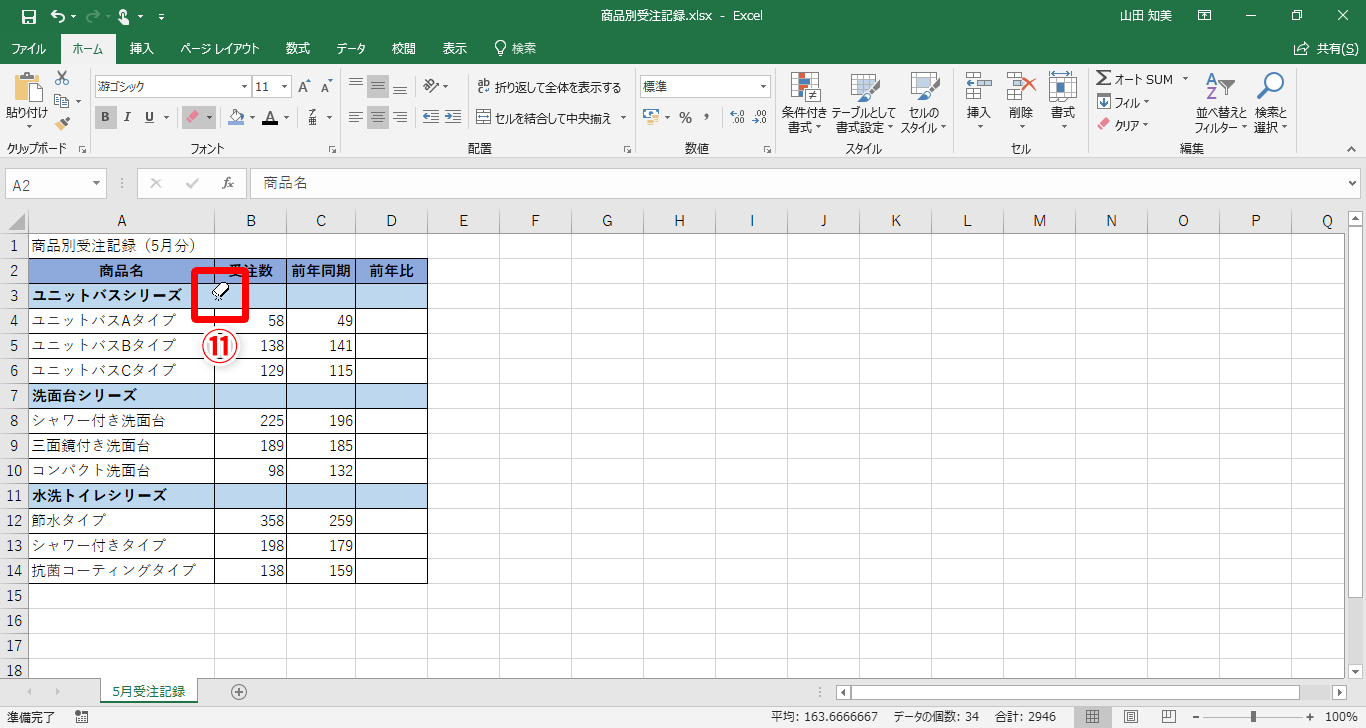Viewport: 1366px width, 728px height.
Task: Toggle bold formatting
Action: click(106, 117)
